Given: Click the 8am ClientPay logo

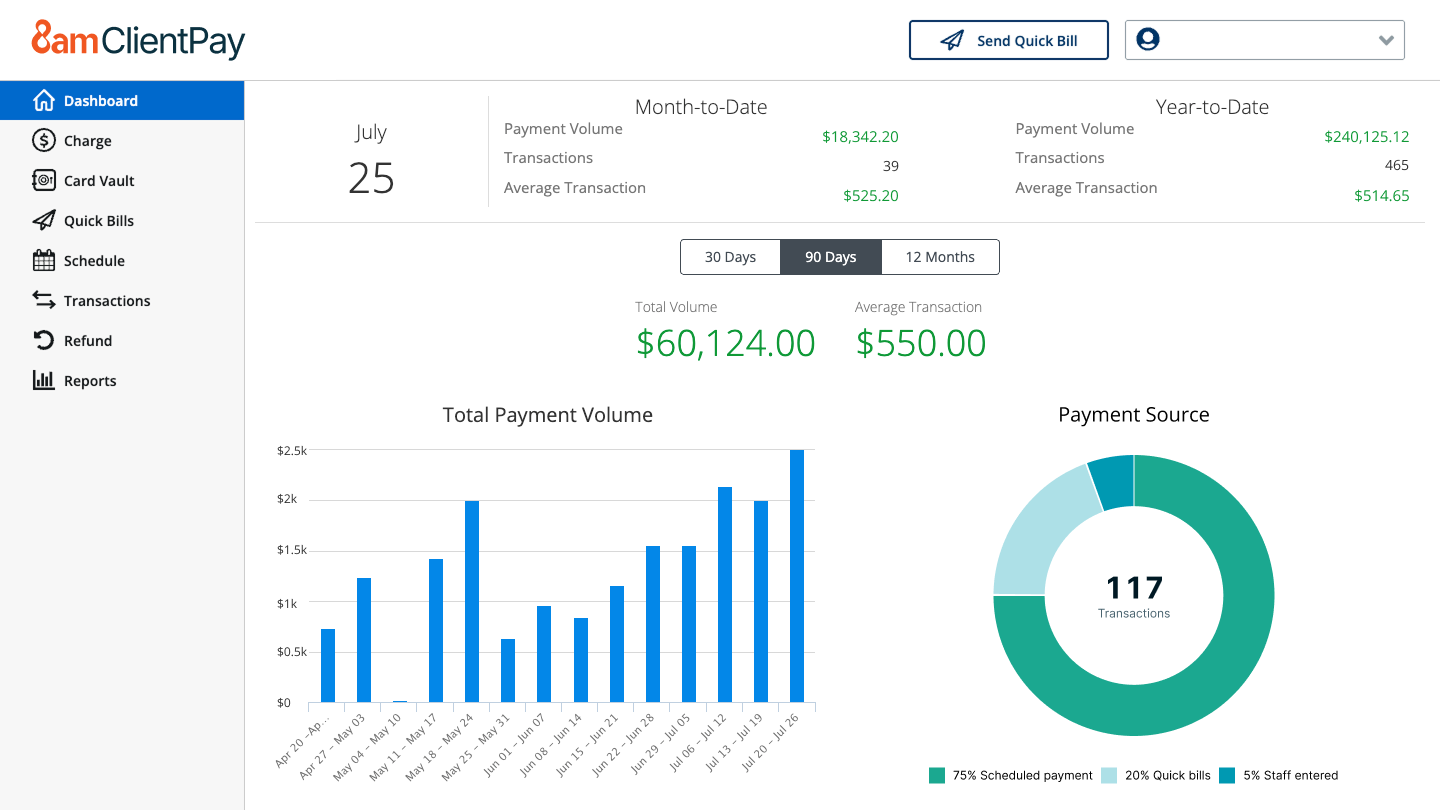Looking at the screenshot, I should click(x=138, y=40).
